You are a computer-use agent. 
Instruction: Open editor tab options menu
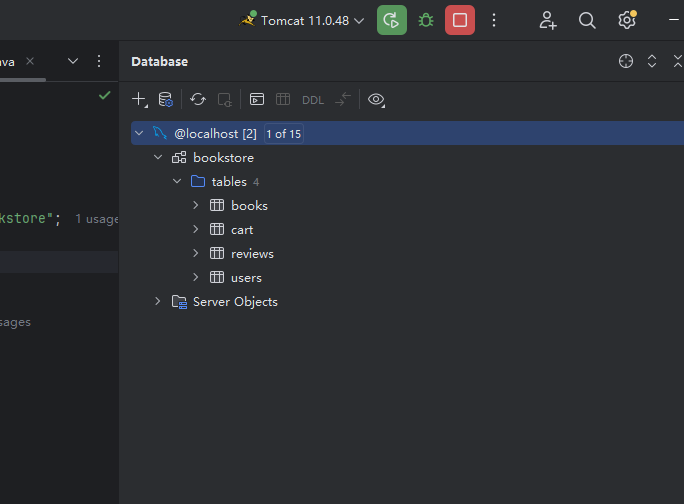(99, 61)
